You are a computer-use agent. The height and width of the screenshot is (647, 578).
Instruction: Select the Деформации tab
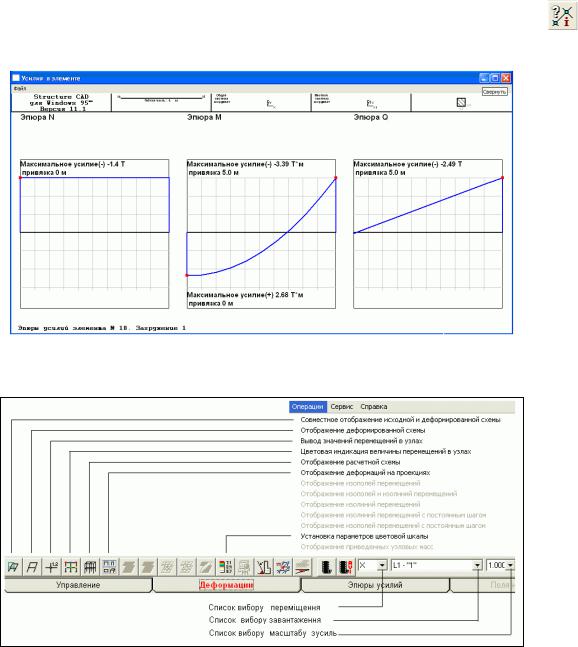tap(226, 585)
